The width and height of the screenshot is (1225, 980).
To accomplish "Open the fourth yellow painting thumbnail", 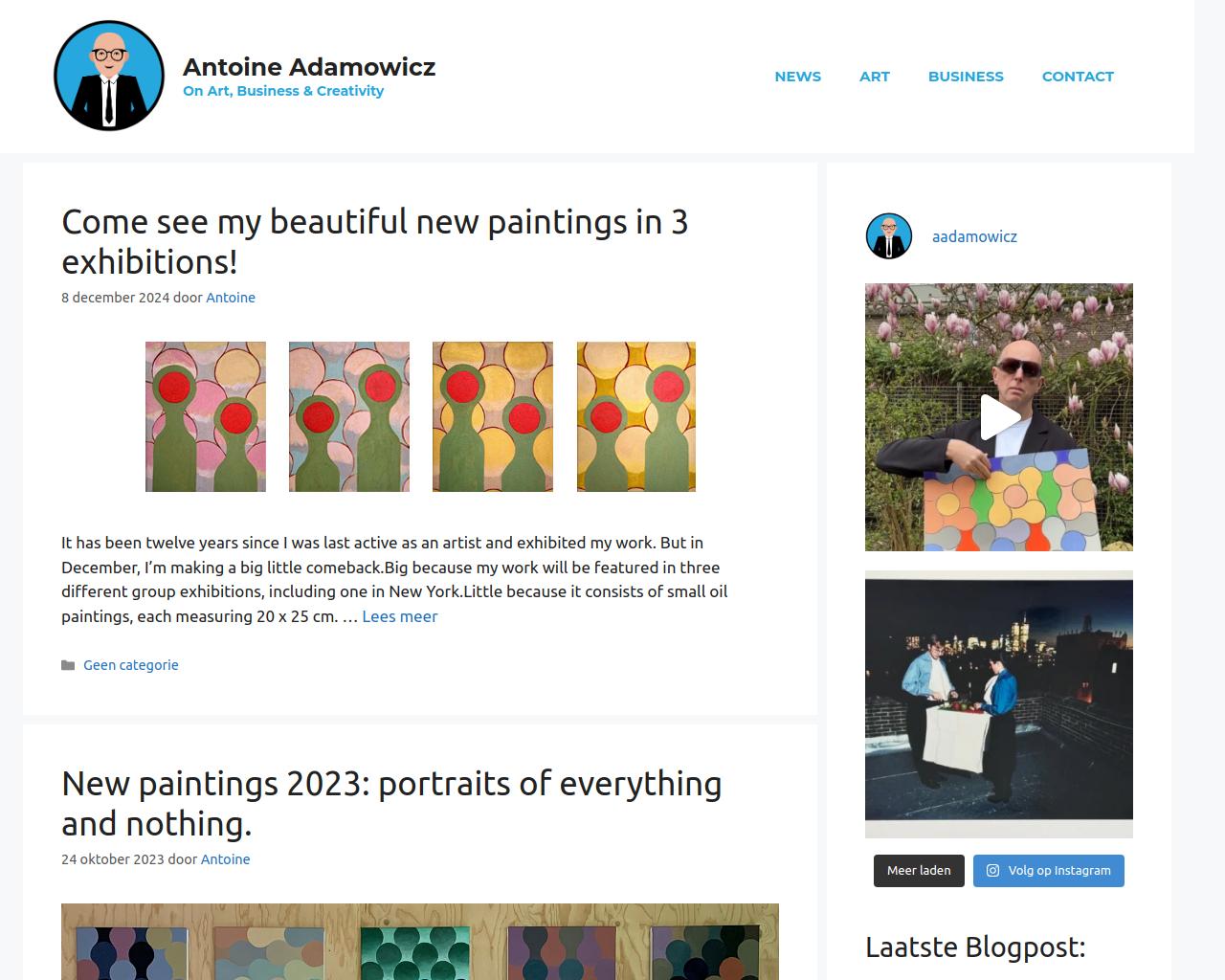I will pyautogui.click(x=636, y=416).
